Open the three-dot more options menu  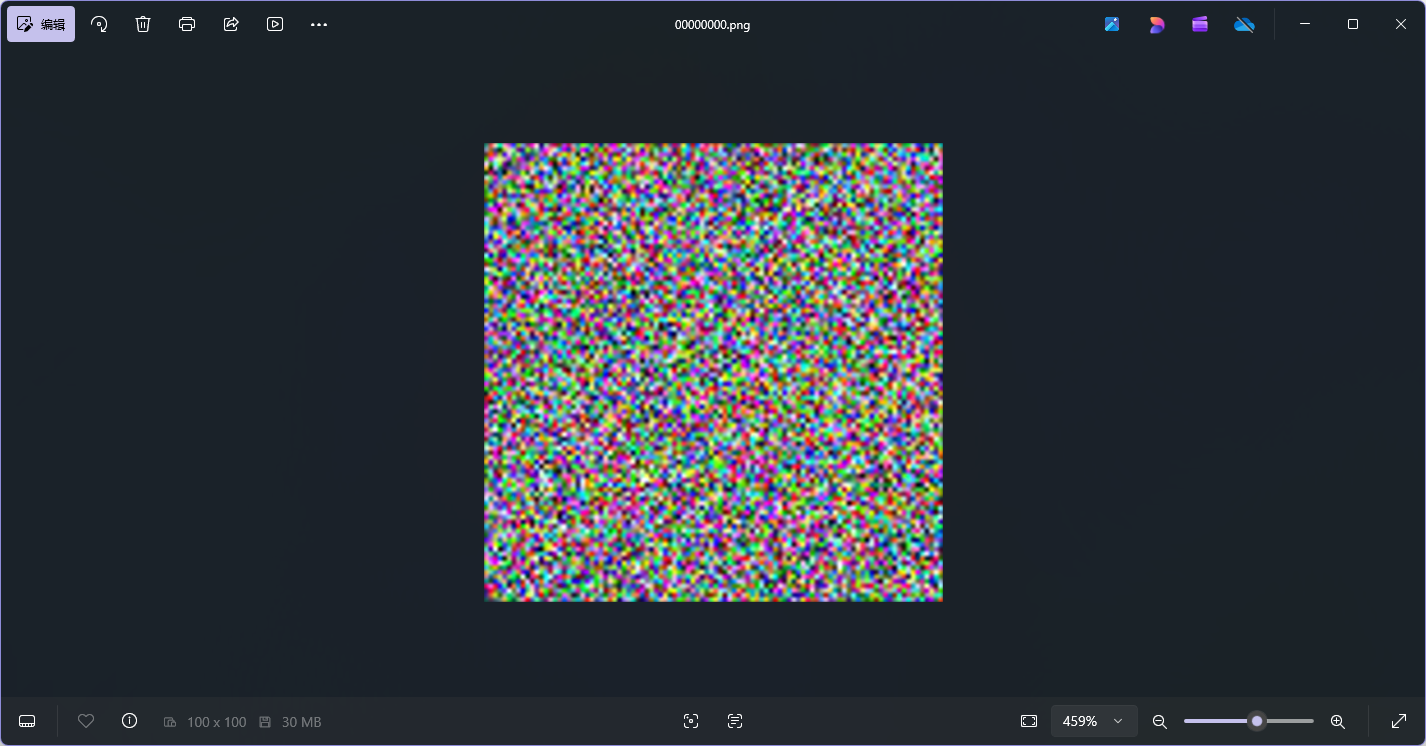(x=319, y=24)
